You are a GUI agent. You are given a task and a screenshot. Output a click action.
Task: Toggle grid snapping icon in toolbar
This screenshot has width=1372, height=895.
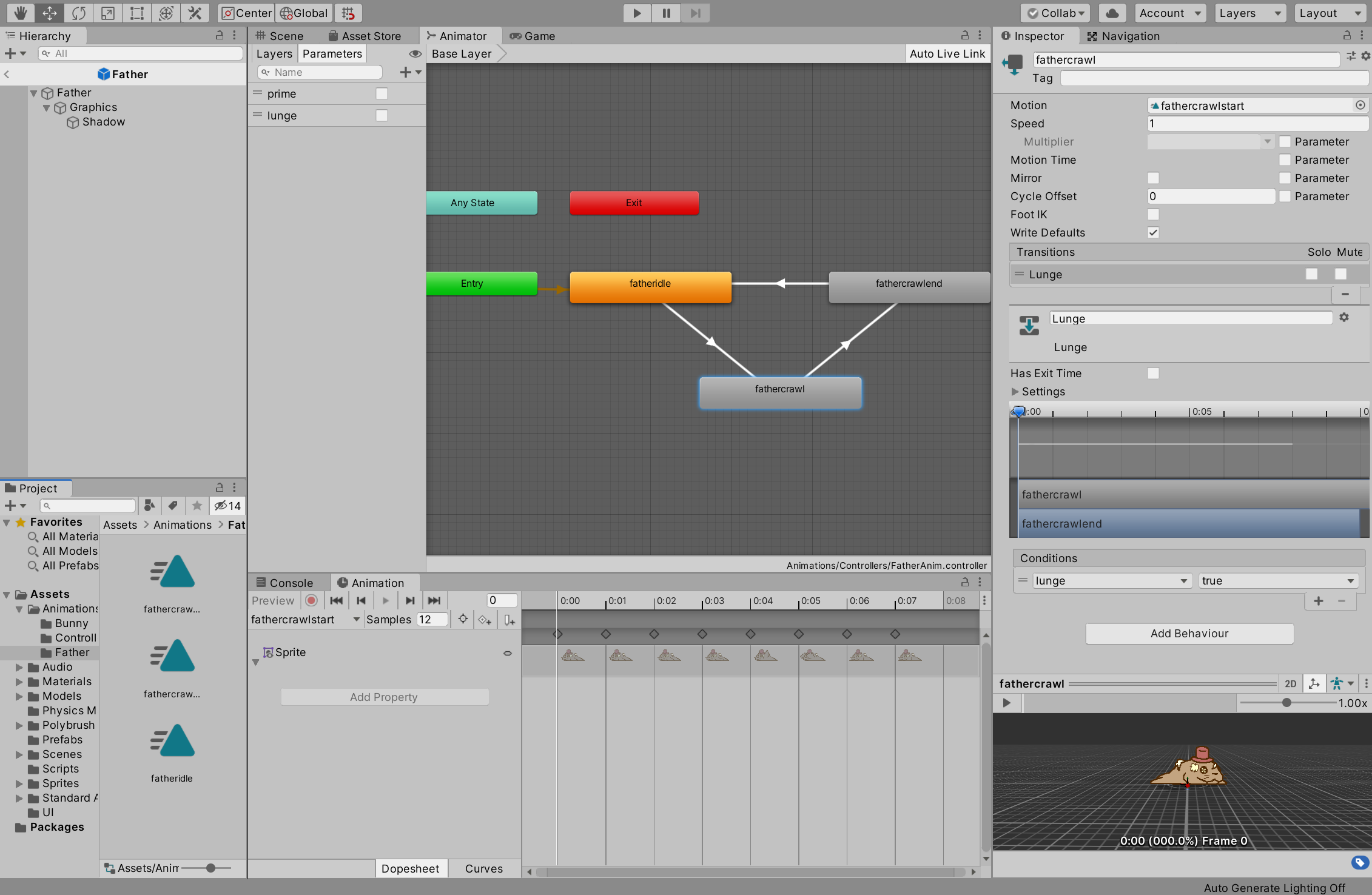click(348, 13)
